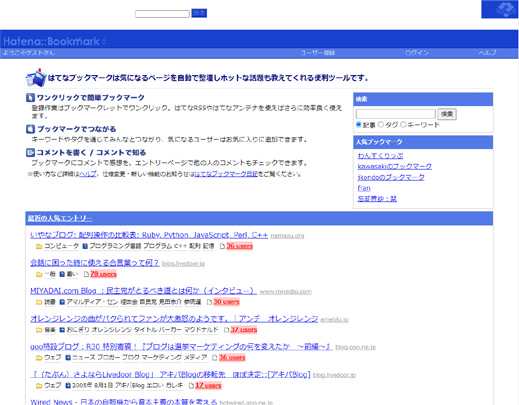Click page icon before goo entry's 36 users
The width and height of the screenshot is (519, 405).
215,358
